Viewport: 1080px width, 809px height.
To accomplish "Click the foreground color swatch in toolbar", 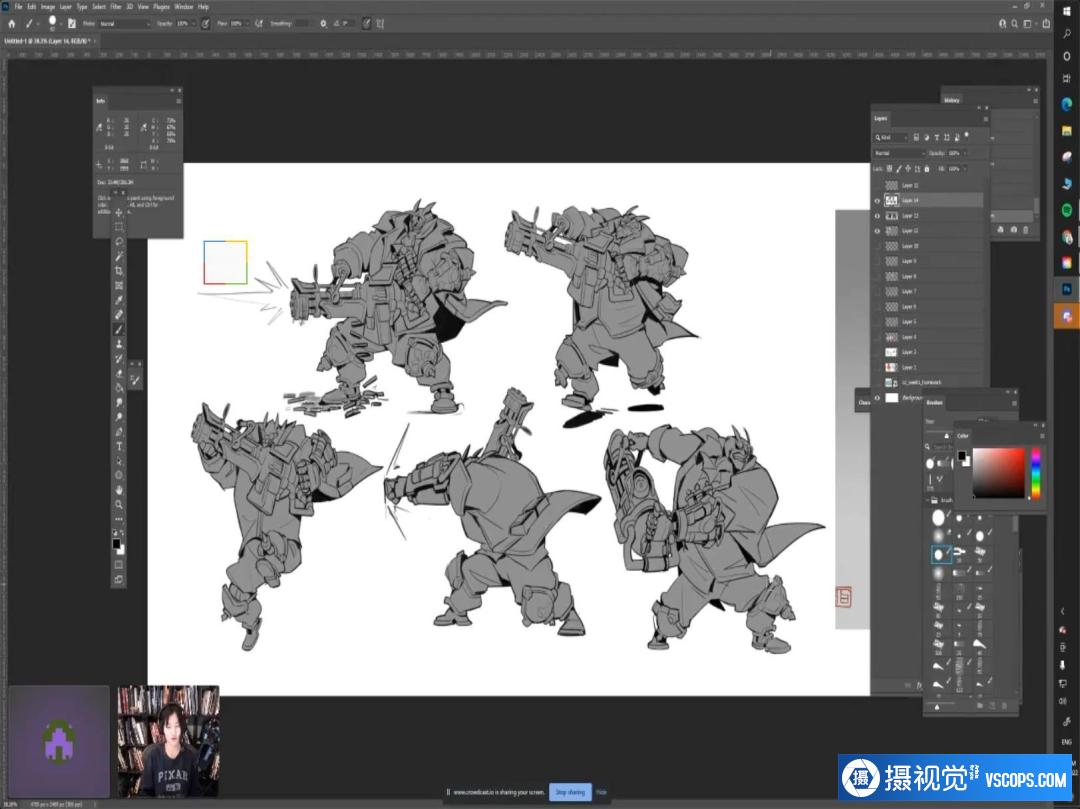I will coord(116,545).
